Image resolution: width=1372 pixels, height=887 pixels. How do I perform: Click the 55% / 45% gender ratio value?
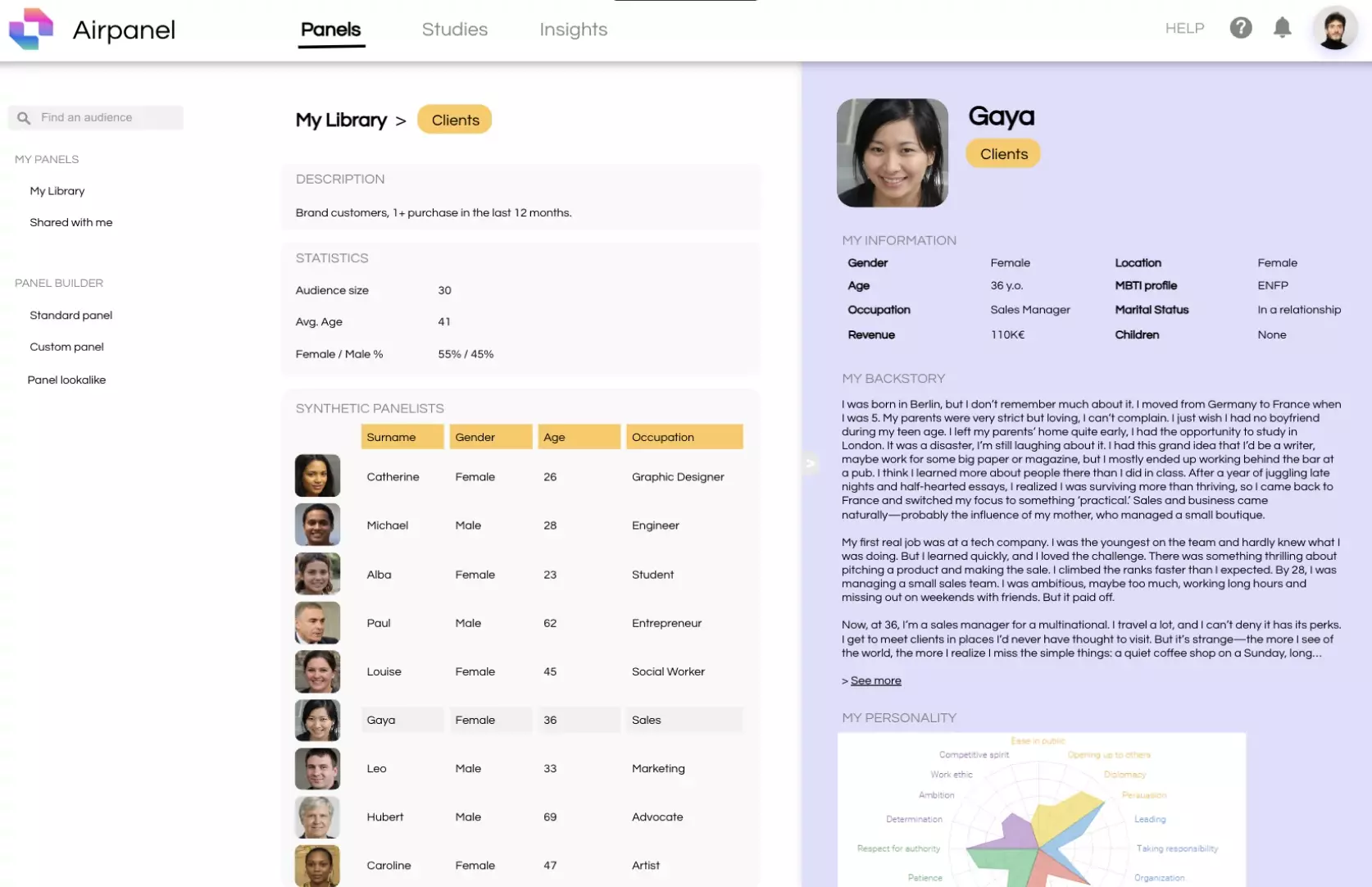pyautogui.click(x=466, y=354)
